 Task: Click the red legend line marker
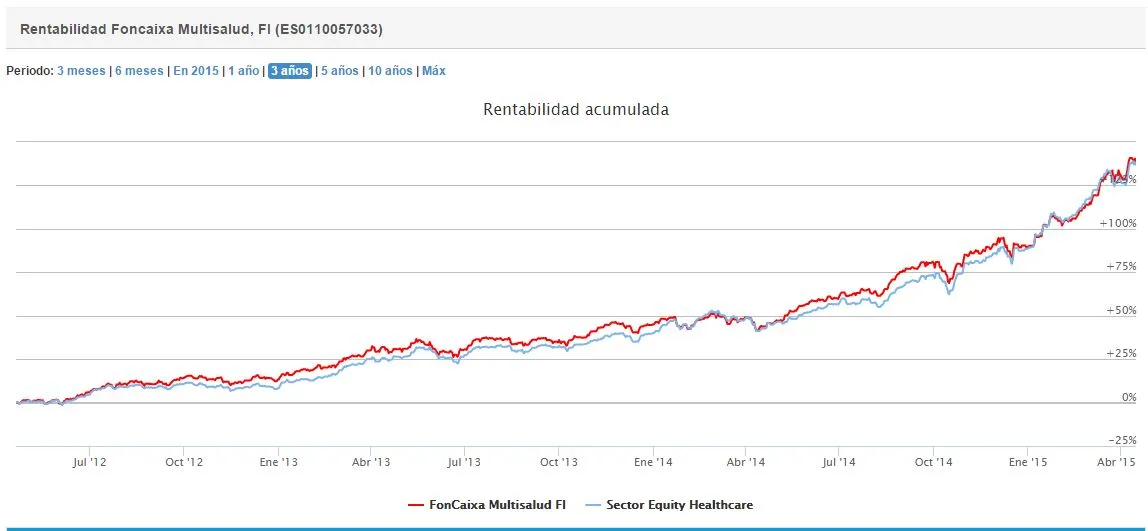coord(416,505)
